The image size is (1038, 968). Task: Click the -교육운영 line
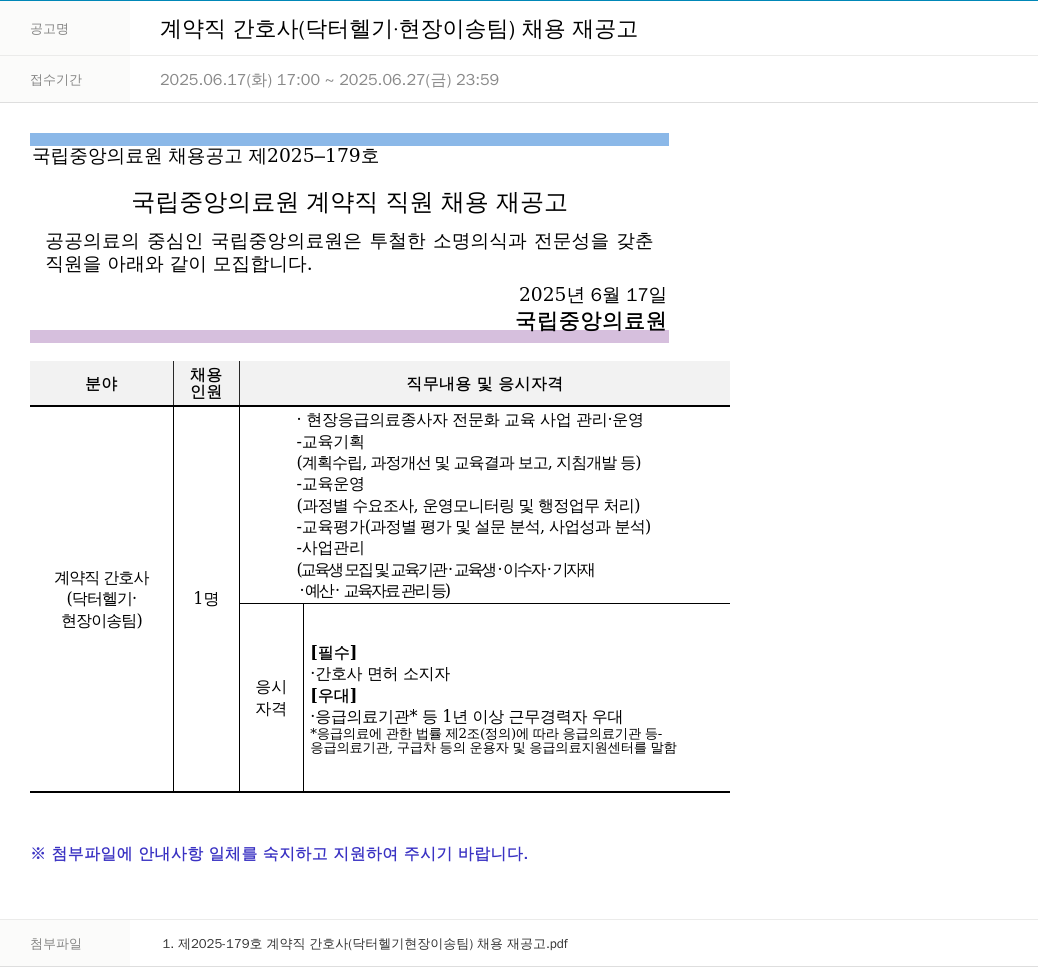coord(330,484)
